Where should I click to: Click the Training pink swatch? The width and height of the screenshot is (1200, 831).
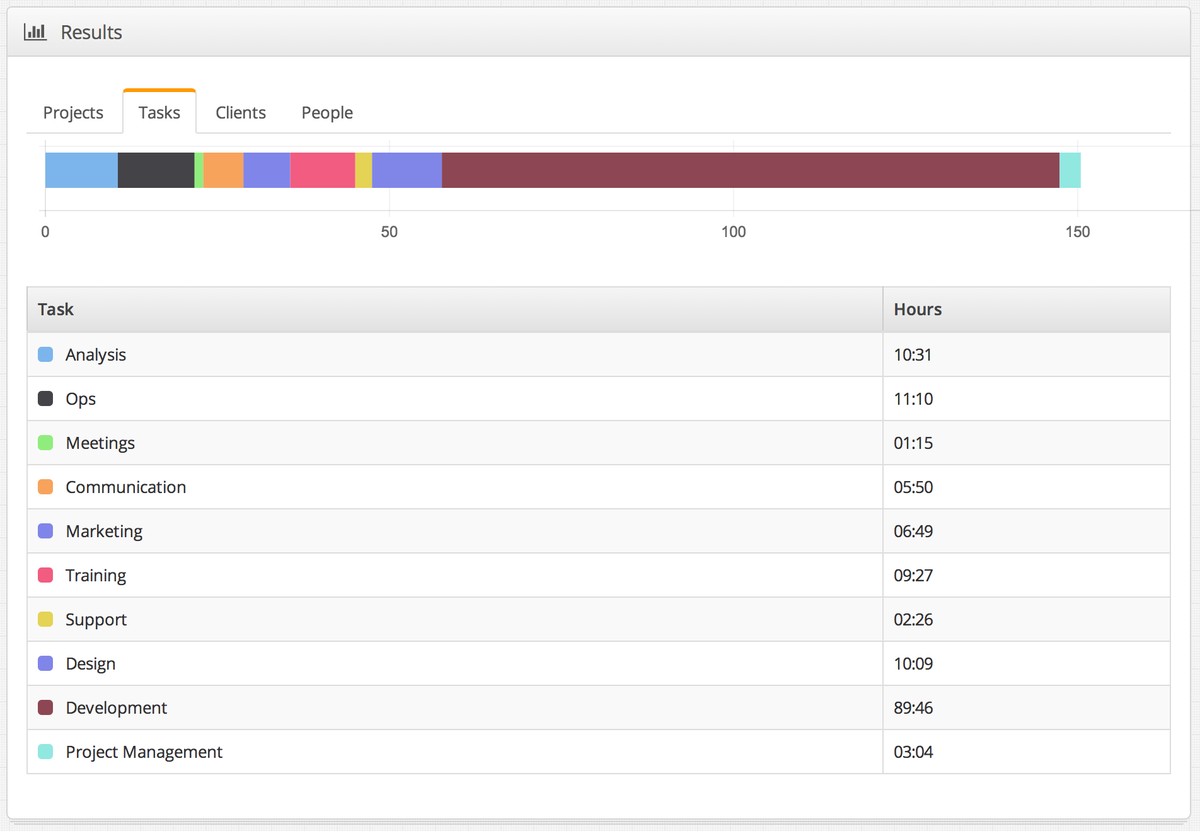[45, 575]
